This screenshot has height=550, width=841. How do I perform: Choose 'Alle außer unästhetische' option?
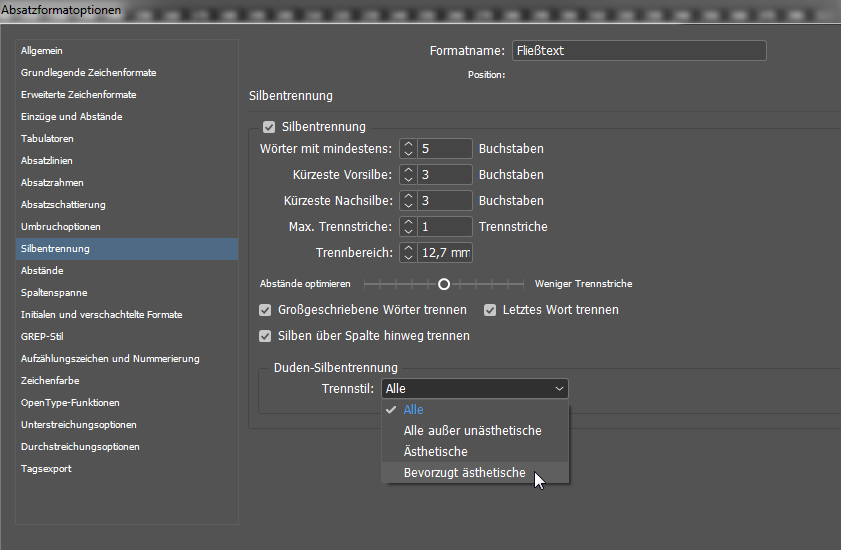point(472,431)
